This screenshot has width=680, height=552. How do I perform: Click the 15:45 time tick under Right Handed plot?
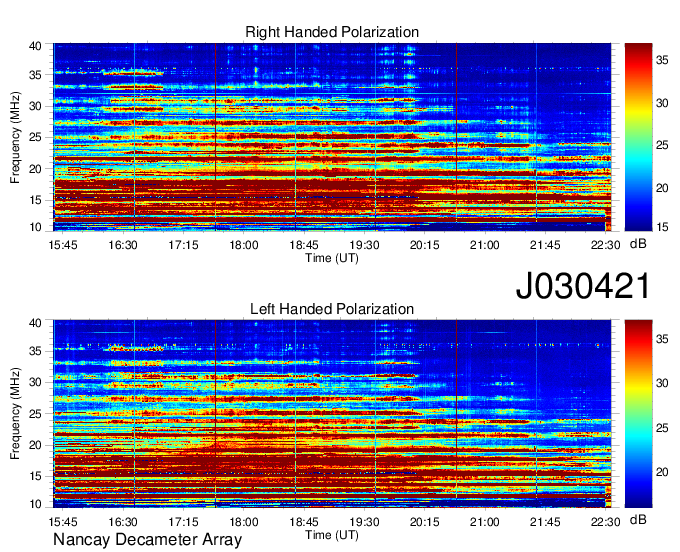tap(63, 245)
